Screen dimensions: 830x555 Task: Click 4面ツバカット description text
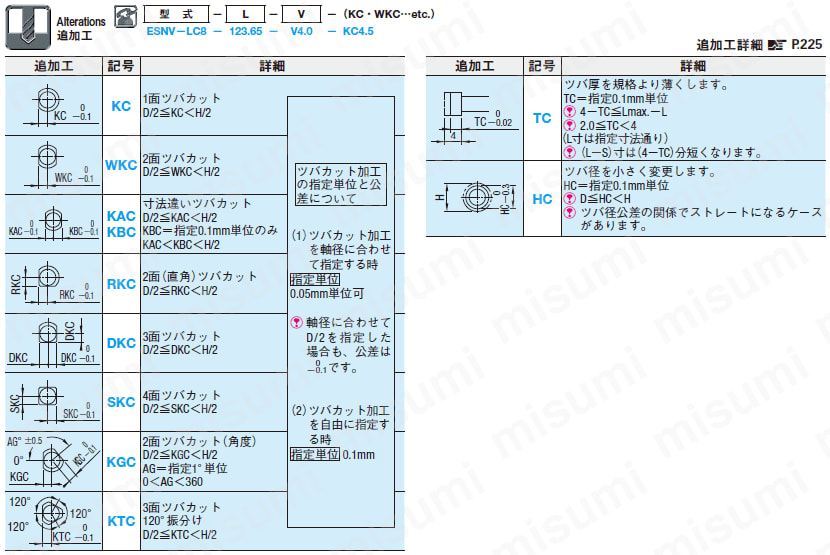(x=182, y=395)
